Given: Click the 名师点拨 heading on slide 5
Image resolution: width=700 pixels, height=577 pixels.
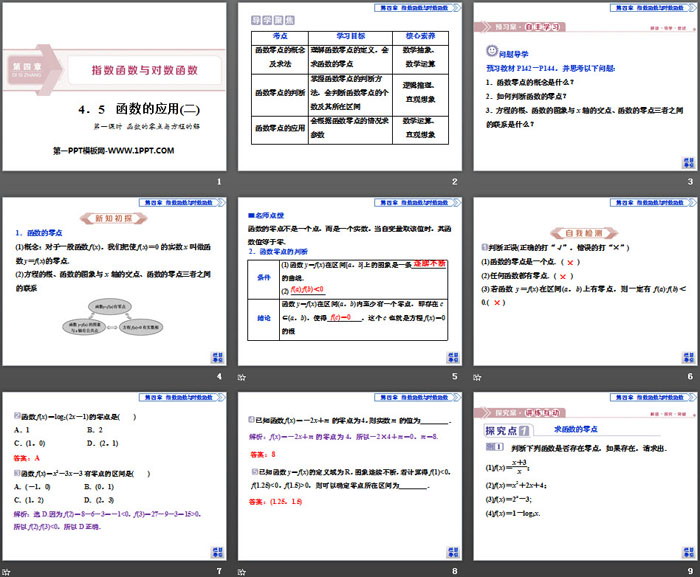Looking at the screenshot, I should (266, 215).
